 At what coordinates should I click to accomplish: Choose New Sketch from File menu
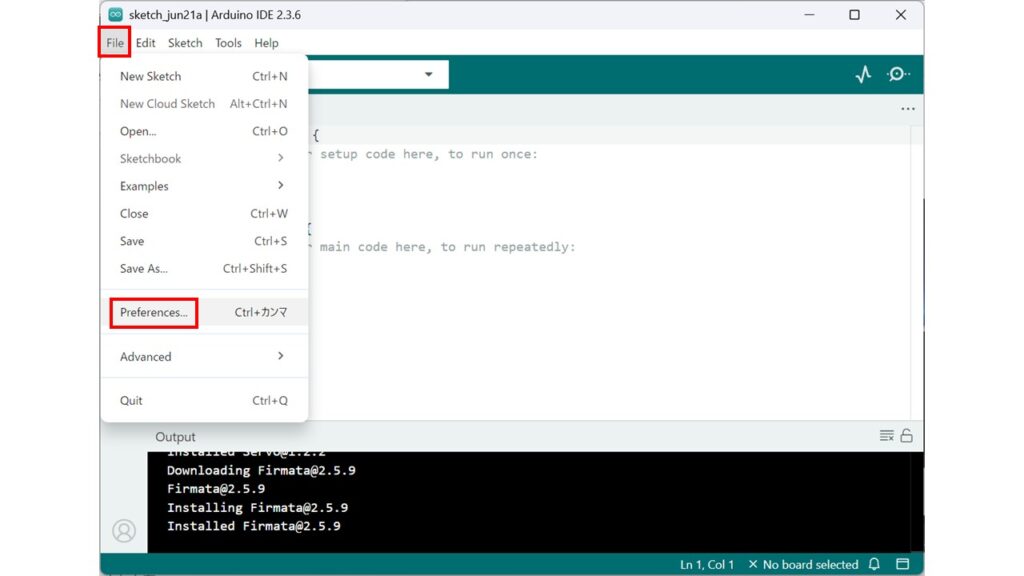click(x=203, y=76)
